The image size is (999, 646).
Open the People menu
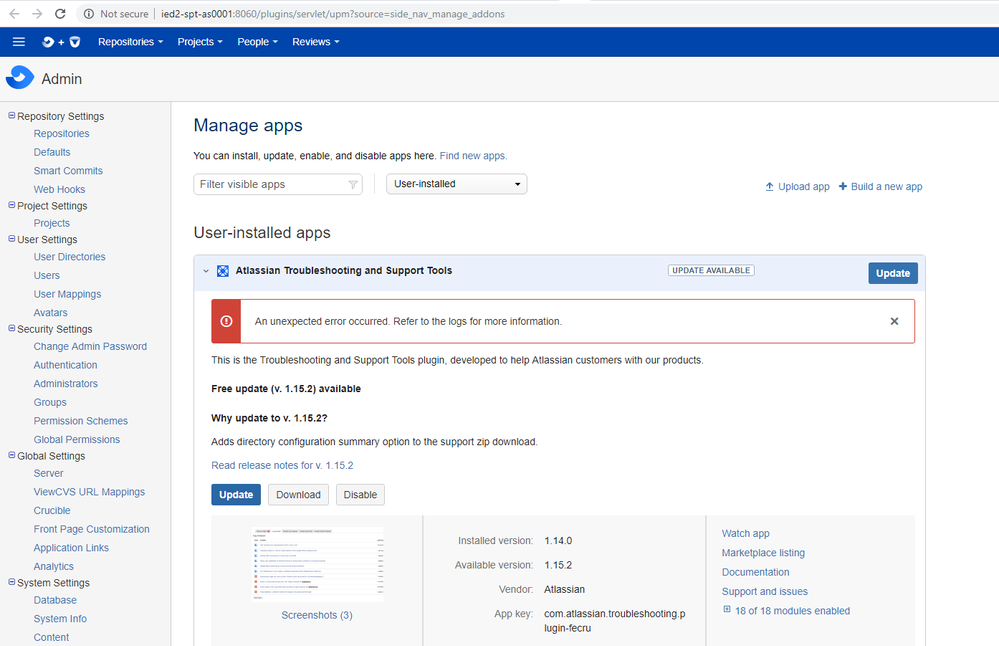[x=257, y=42]
